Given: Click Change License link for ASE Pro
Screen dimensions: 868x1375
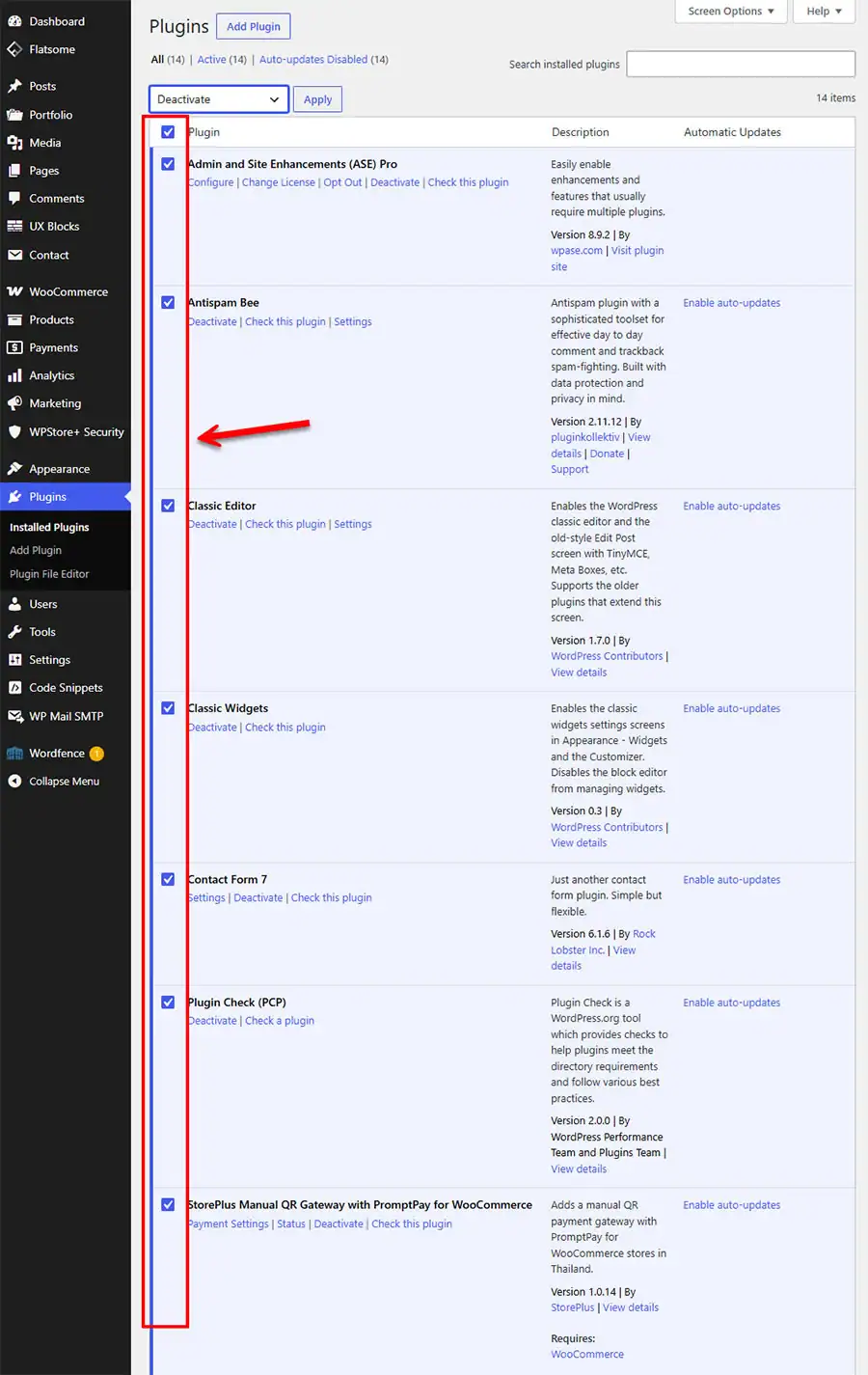Looking at the screenshot, I should pos(279,183).
